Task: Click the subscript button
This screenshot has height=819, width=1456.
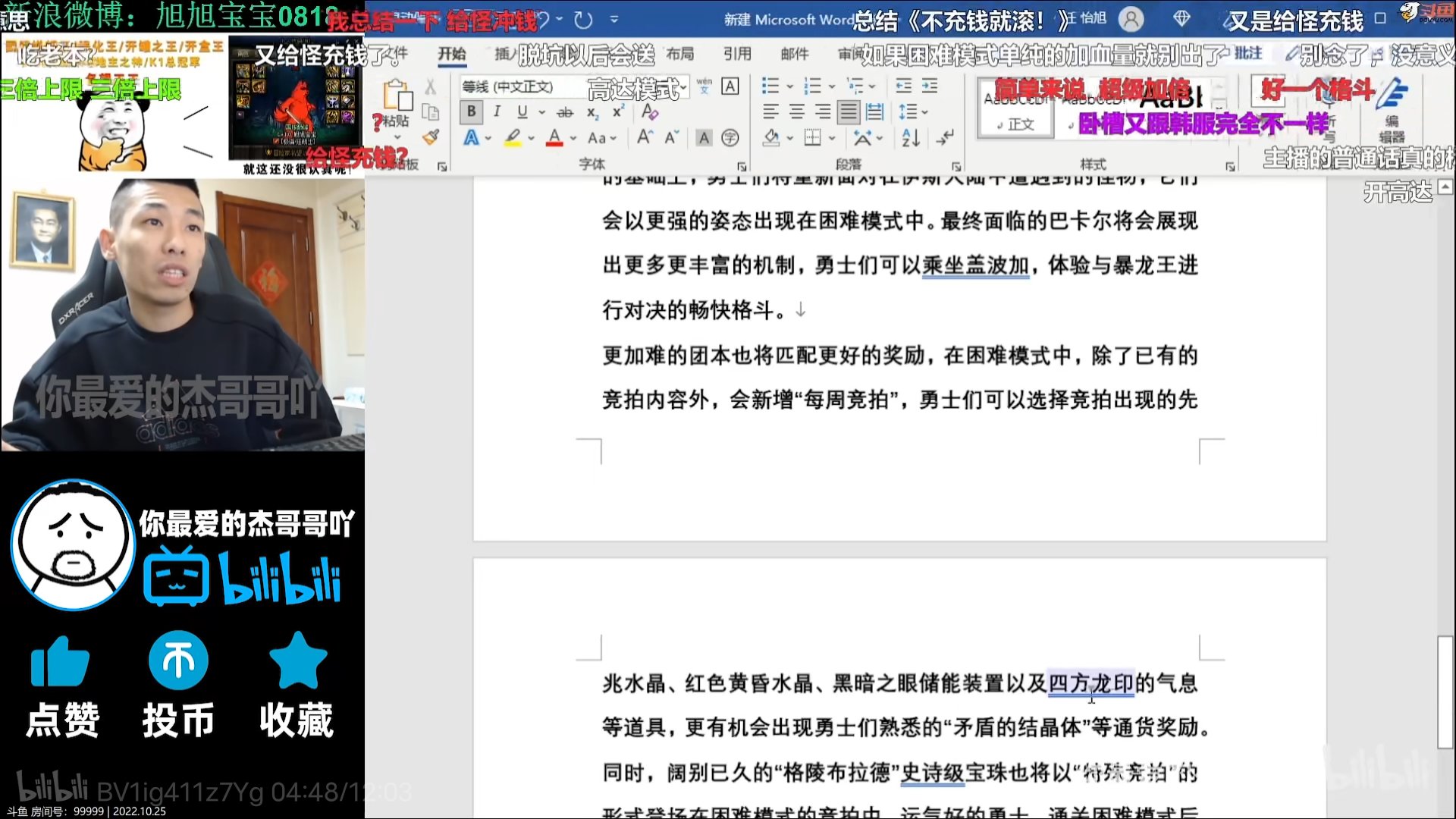Action: (592, 112)
